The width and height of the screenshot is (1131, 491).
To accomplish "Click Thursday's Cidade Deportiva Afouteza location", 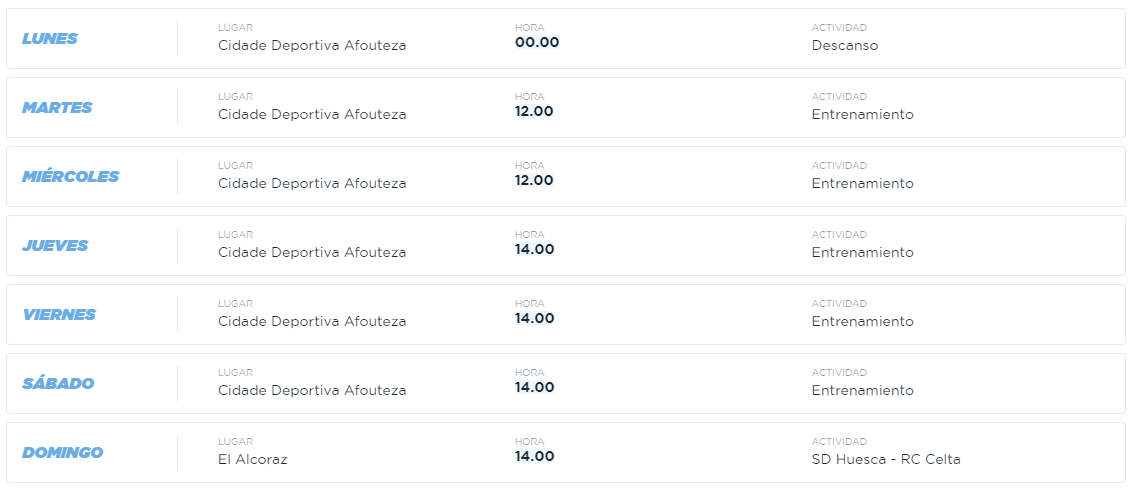I will tap(312, 252).
